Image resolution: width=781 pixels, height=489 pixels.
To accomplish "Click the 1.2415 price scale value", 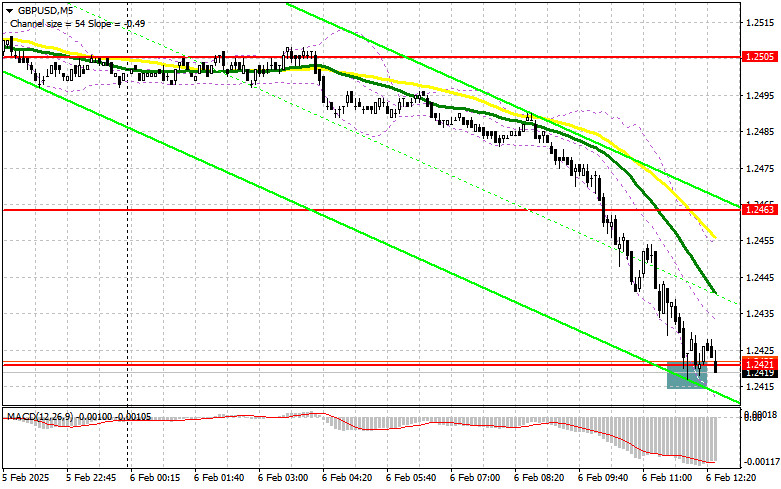I will (x=760, y=386).
